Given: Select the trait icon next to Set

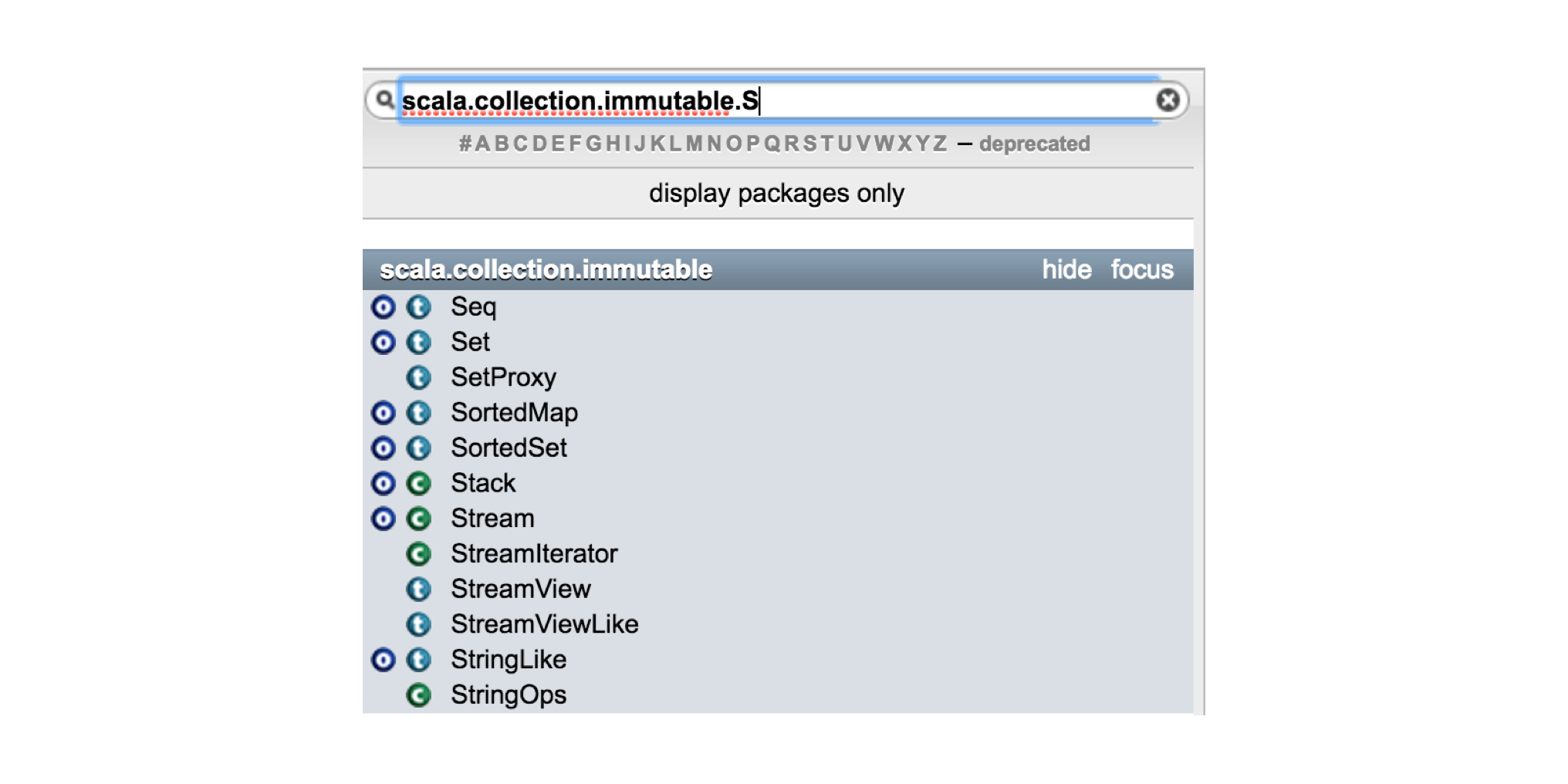Looking at the screenshot, I should click(x=417, y=342).
